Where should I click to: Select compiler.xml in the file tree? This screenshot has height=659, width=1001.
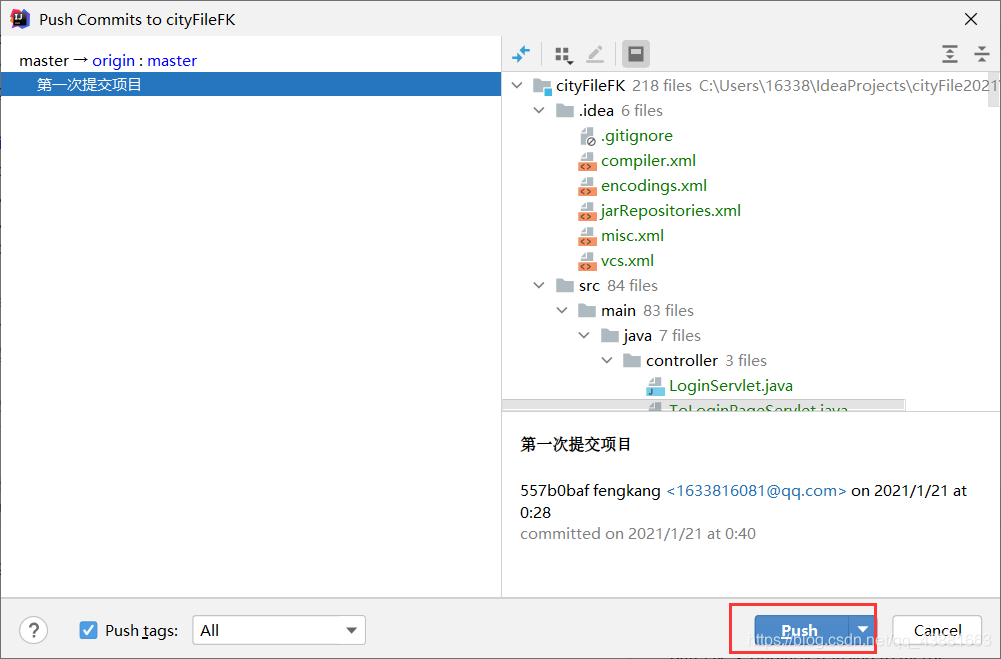[x=649, y=161]
